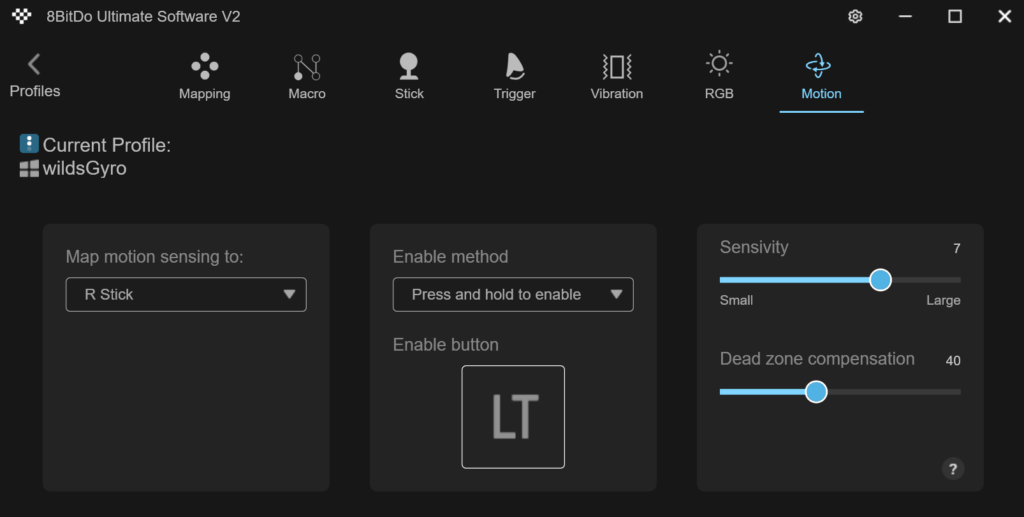Image resolution: width=1024 pixels, height=517 pixels.
Task: Click the Motion gyro icon
Action: 818,66
